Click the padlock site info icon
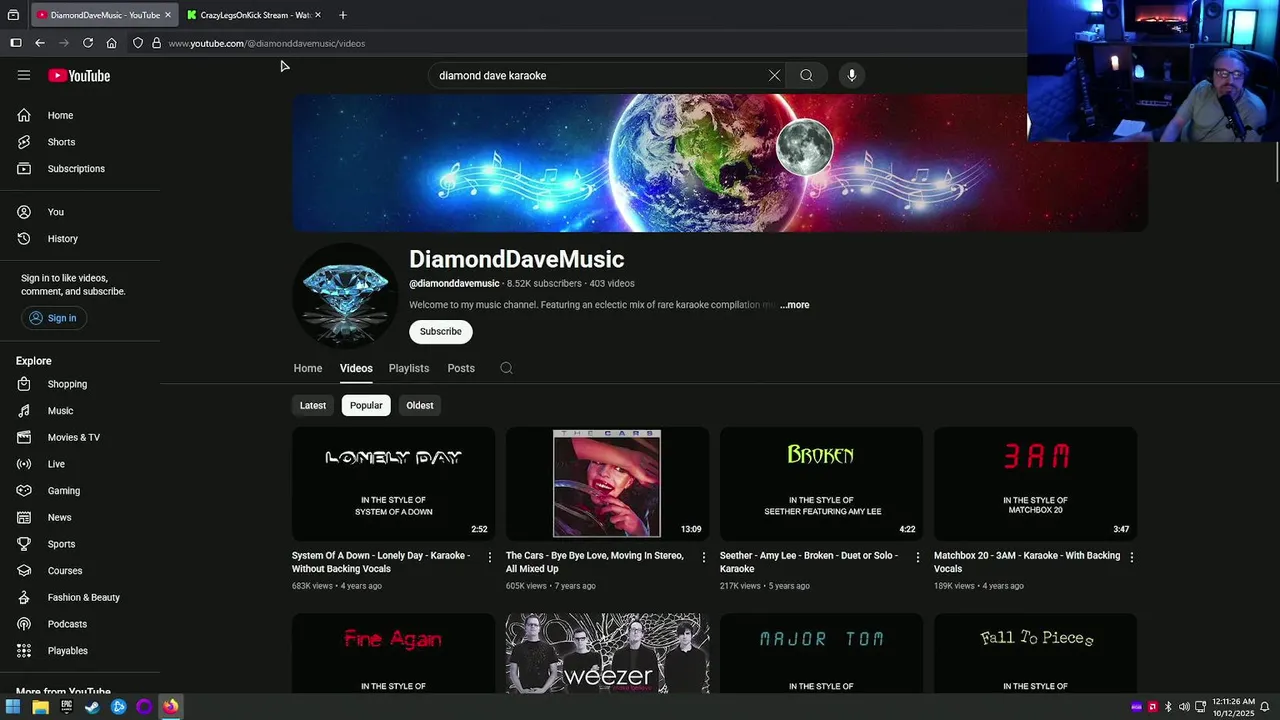Image resolution: width=1280 pixels, height=720 pixels. 156,43
